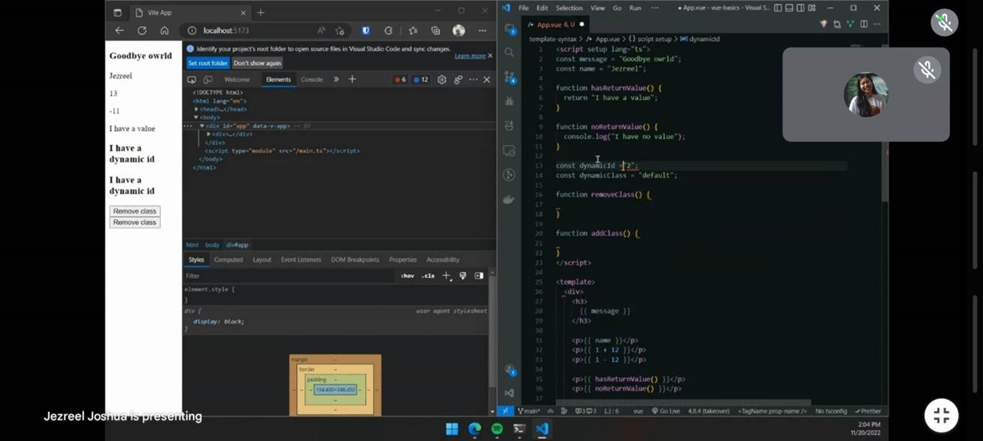Click Prettier in VS Code status bar
This screenshot has width=983, height=441.
[868, 411]
